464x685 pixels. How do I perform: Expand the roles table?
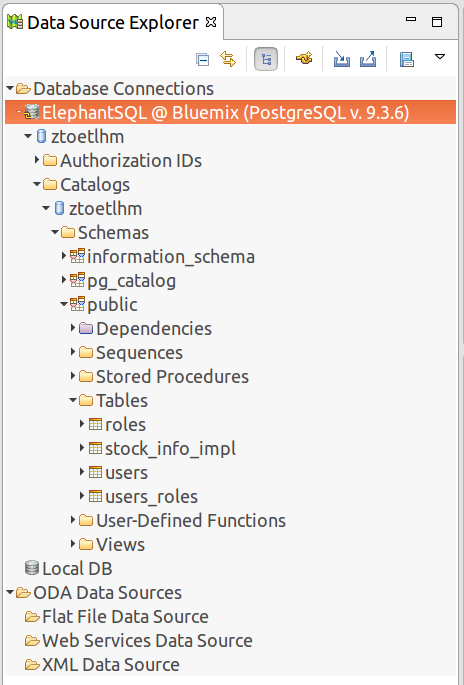(x=82, y=424)
